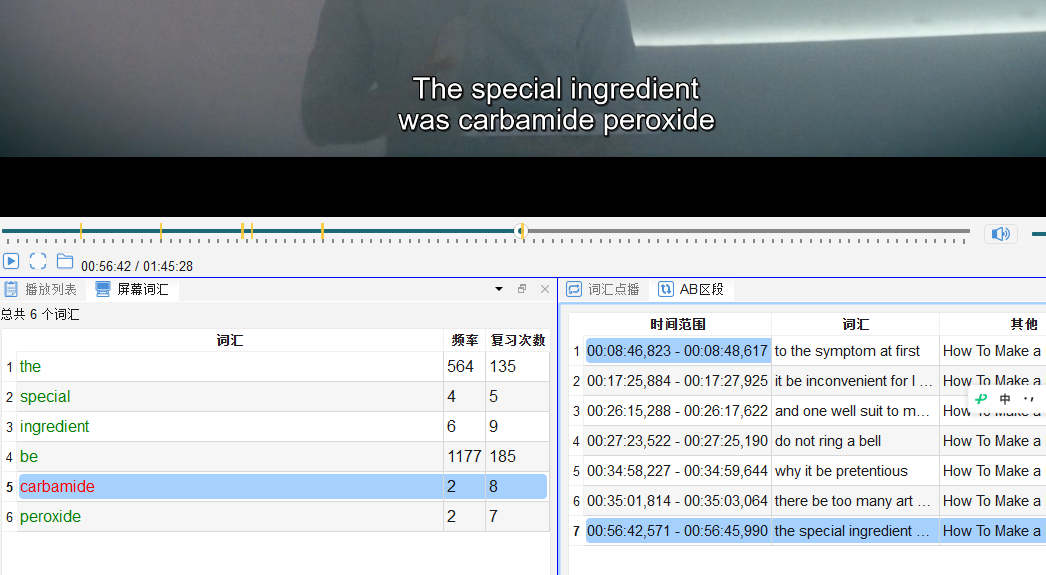Click the 其他 column header
Screen dimensions: 1046x575
pos(1024,324)
